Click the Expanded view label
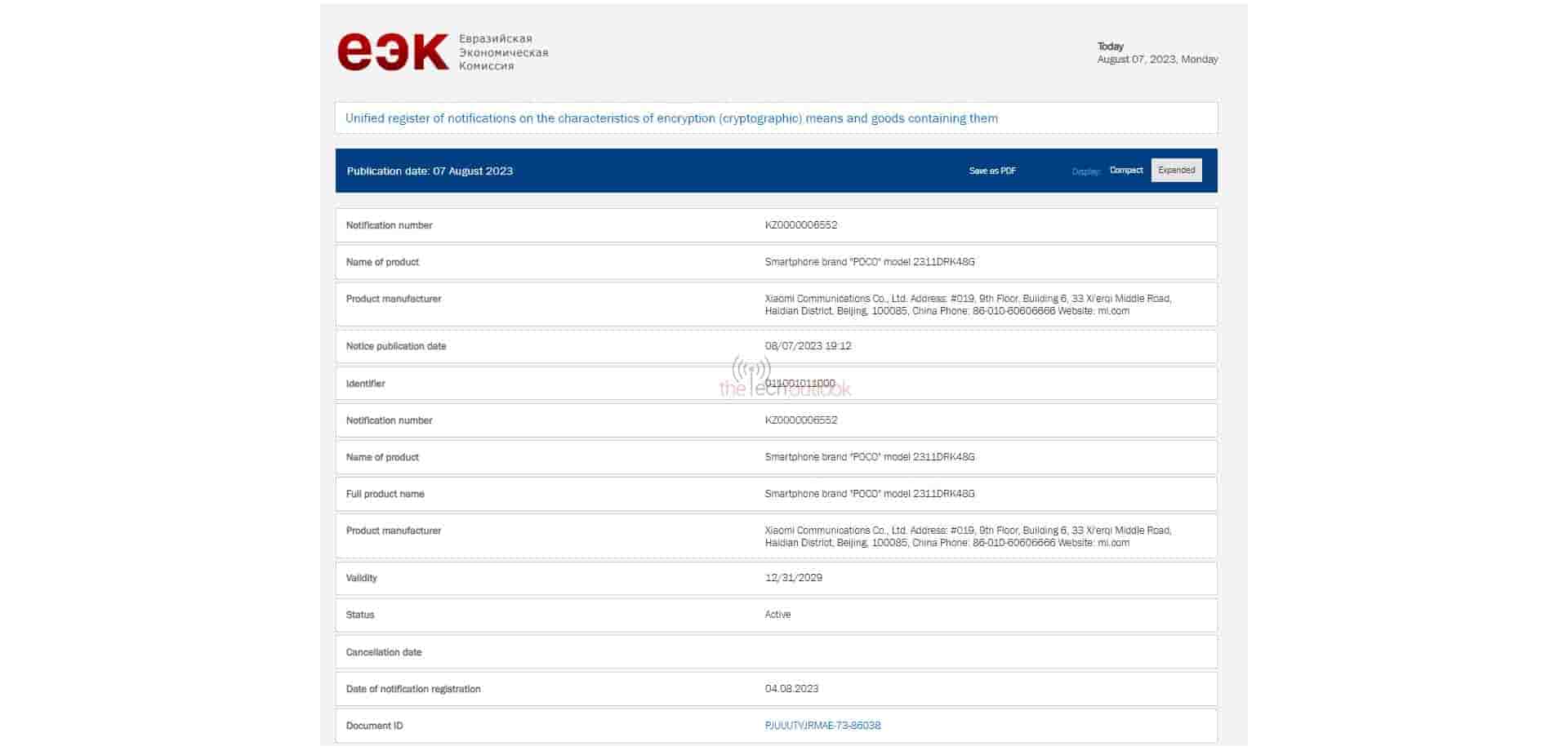1568x751 pixels. (1176, 170)
